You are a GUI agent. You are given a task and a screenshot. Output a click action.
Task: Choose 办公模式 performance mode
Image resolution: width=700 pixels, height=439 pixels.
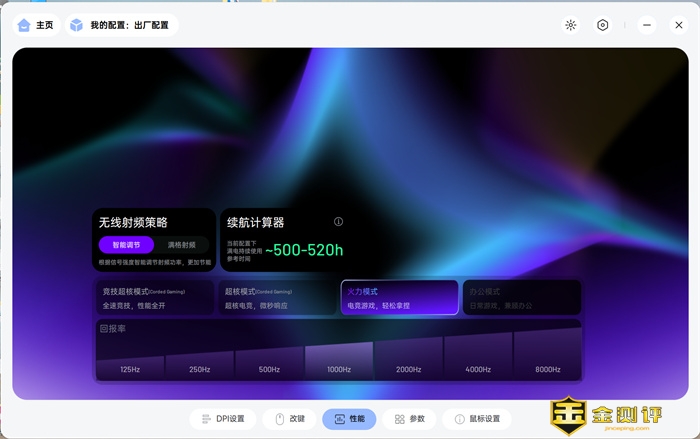522,298
